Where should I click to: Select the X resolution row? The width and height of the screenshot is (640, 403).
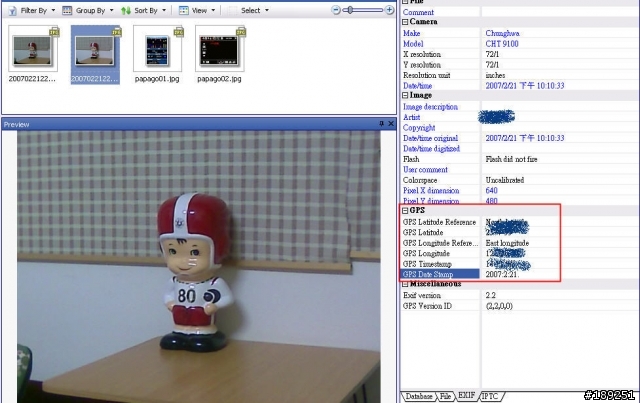pyautogui.click(x=519, y=54)
